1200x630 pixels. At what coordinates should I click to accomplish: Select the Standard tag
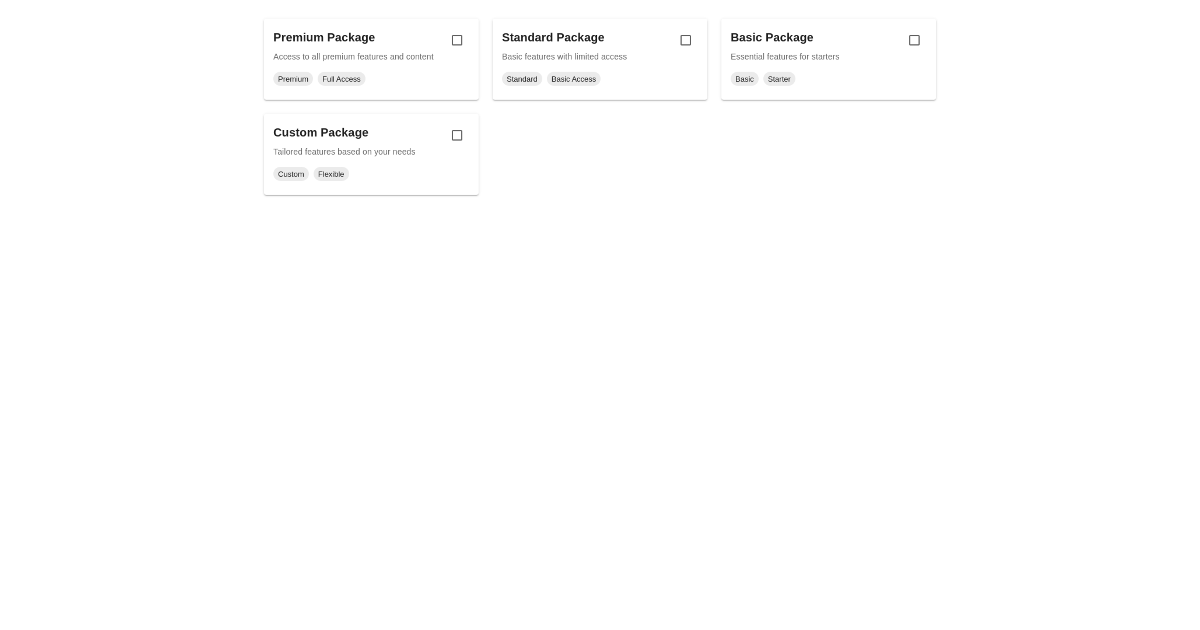pyautogui.click(x=521, y=79)
